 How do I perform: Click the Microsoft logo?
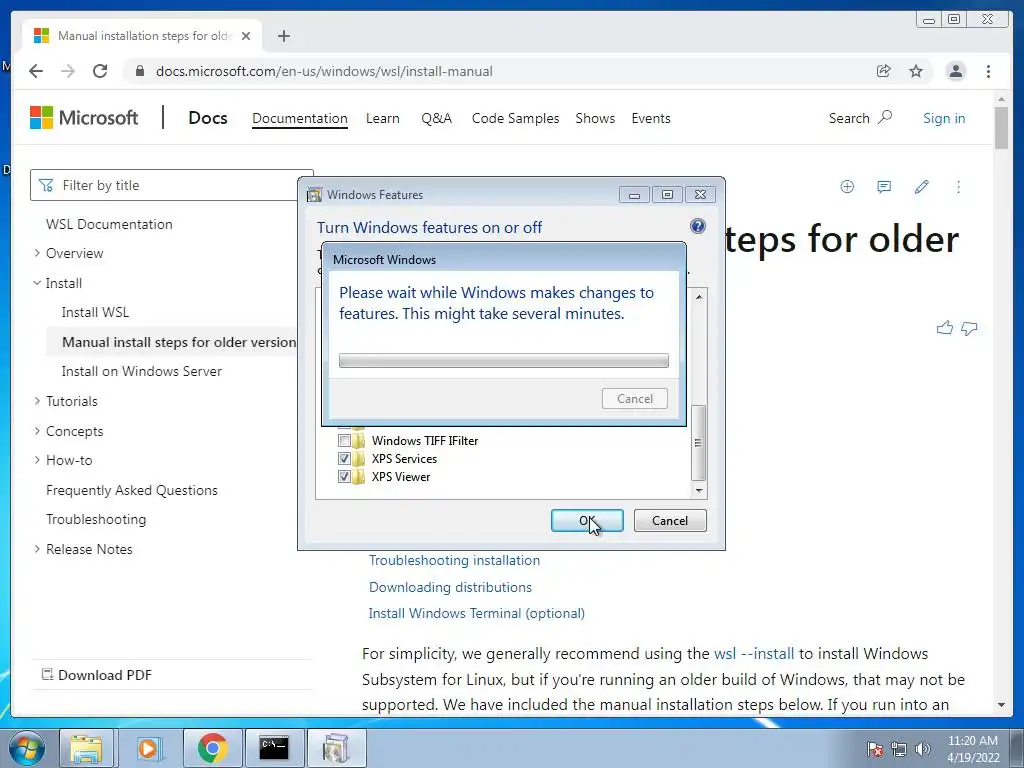click(x=84, y=118)
